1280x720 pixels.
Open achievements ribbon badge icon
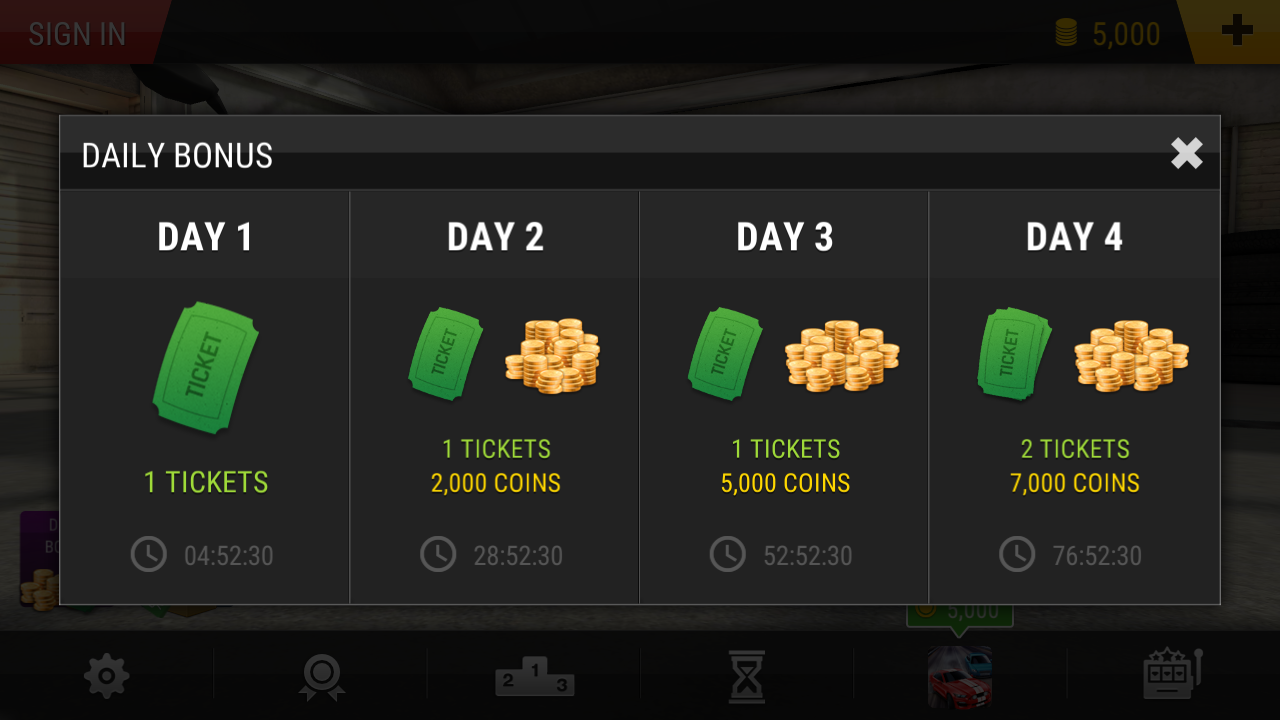pos(321,677)
